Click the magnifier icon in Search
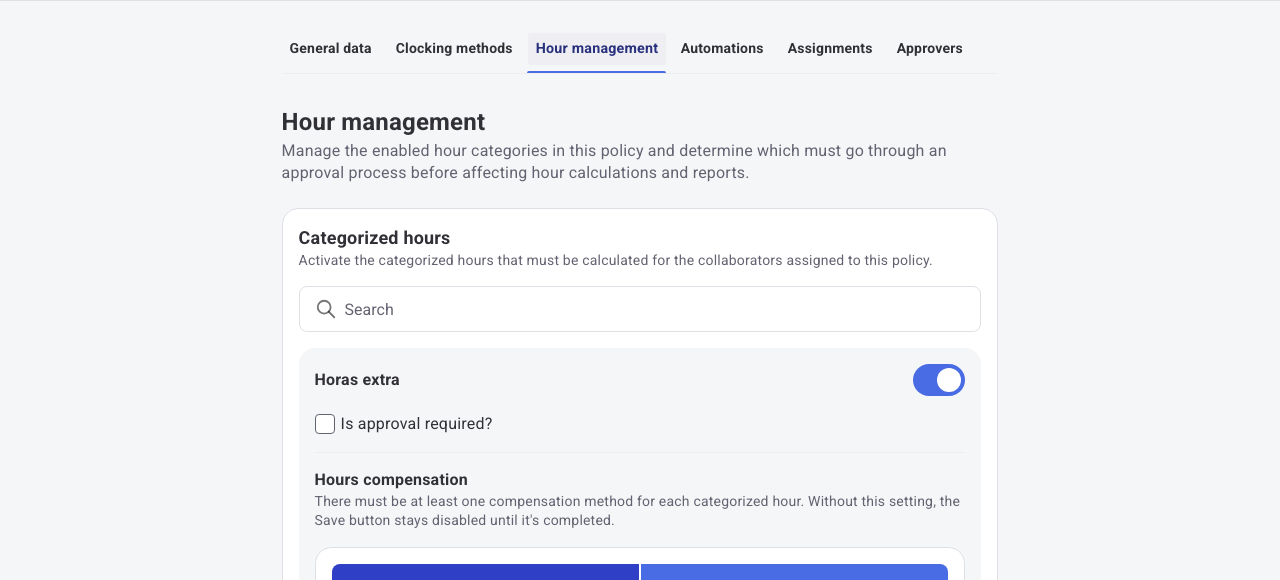 tap(325, 309)
